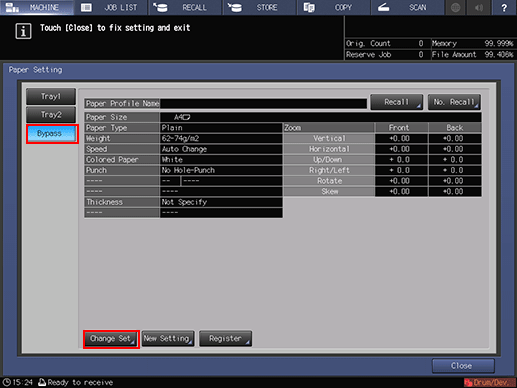Click the Paper Size label
Viewport: 517px width, 388px height.
pyautogui.click(x=122, y=117)
